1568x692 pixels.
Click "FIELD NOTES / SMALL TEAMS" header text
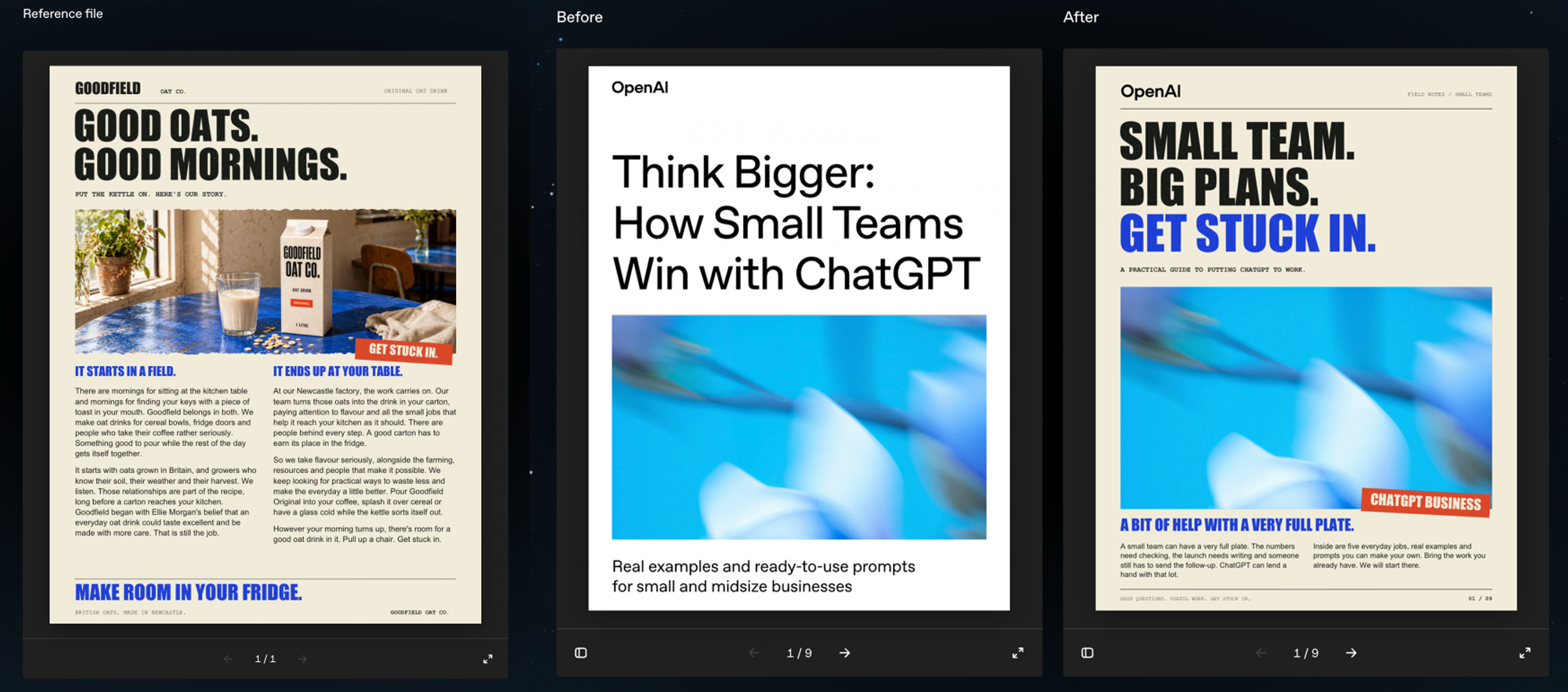1449,95
